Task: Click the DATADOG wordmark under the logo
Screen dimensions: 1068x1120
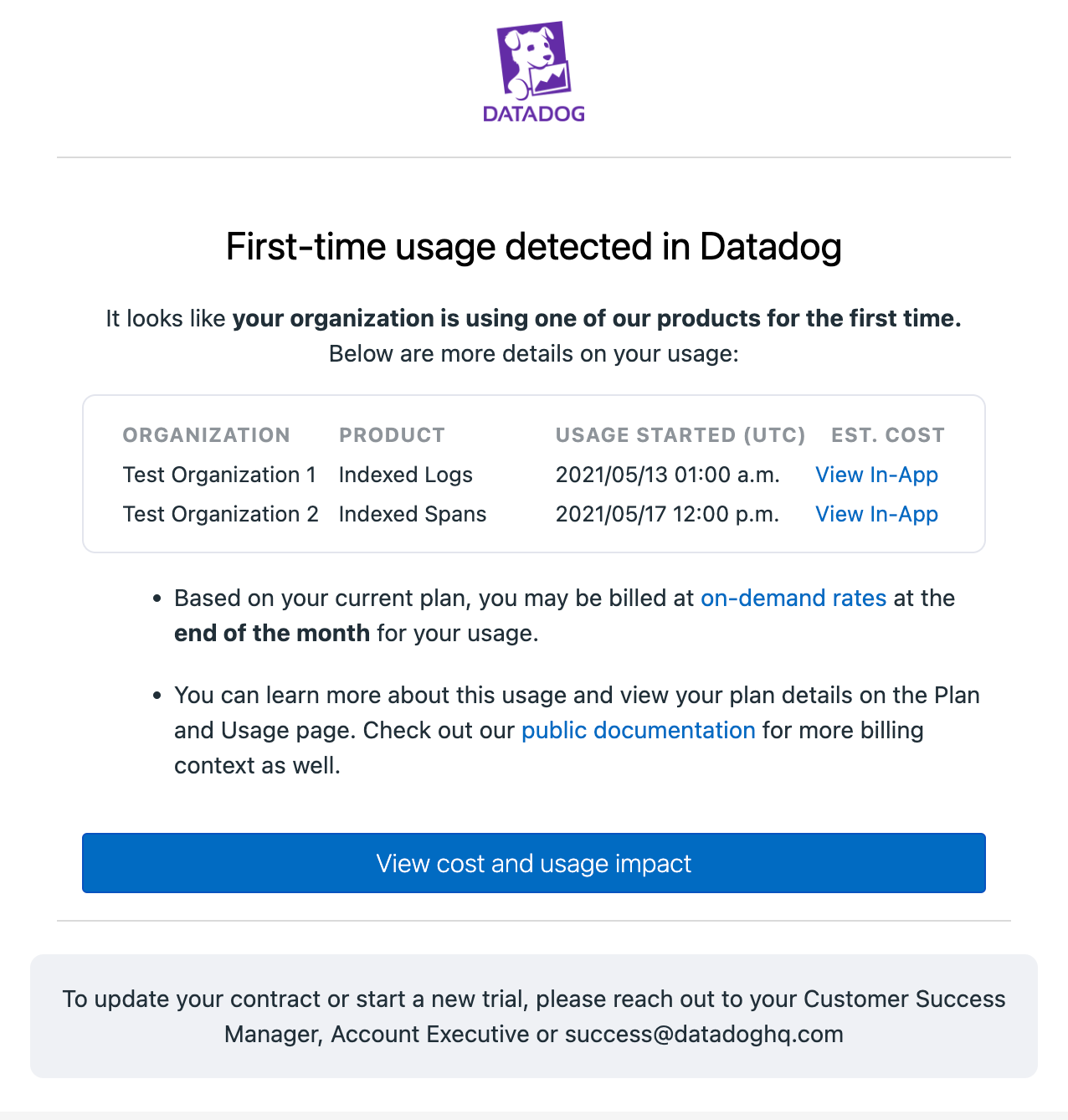Action: click(534, 114)
